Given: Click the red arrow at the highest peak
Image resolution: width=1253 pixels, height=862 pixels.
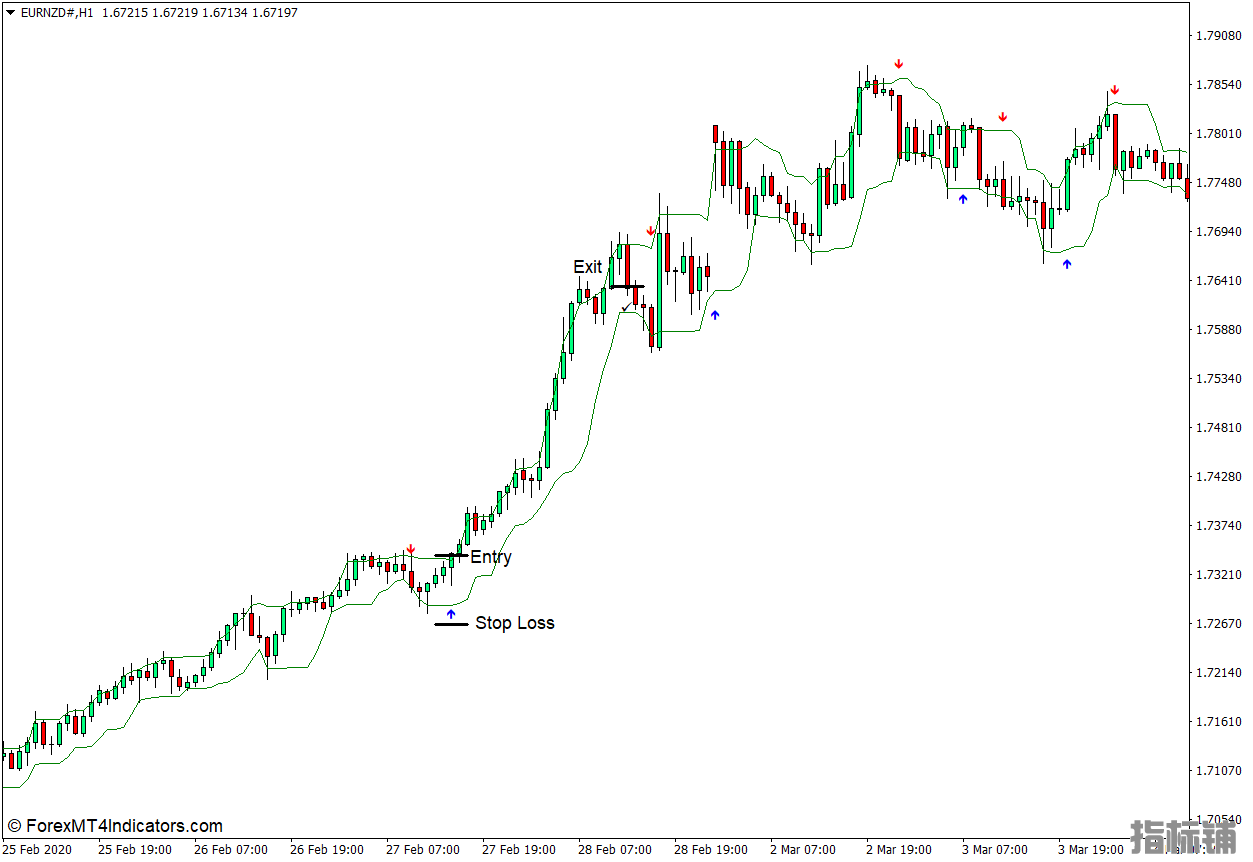Looking at the screenshot, I should (x=898, y=64).
